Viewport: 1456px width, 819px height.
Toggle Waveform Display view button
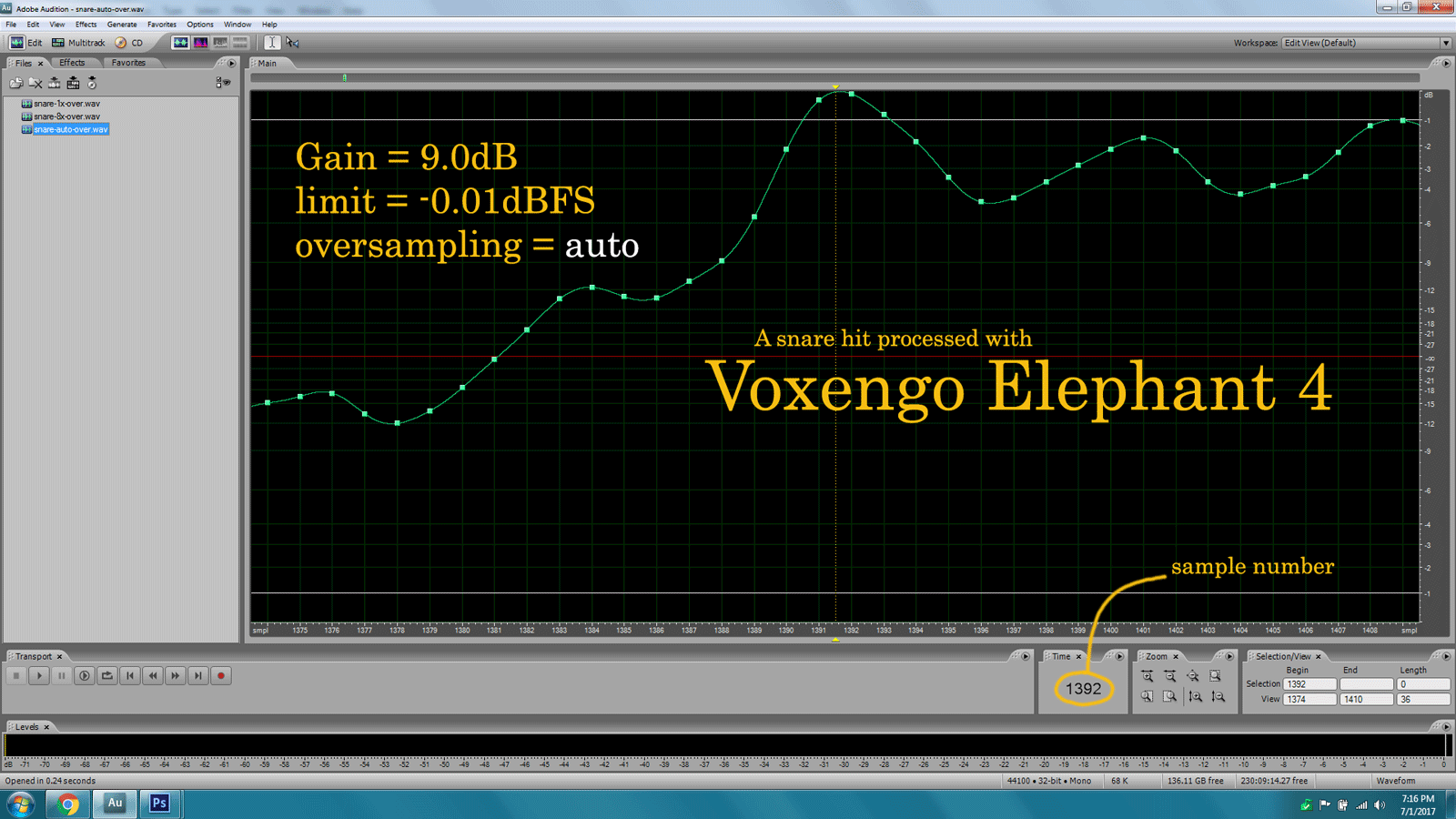[180, 43]
